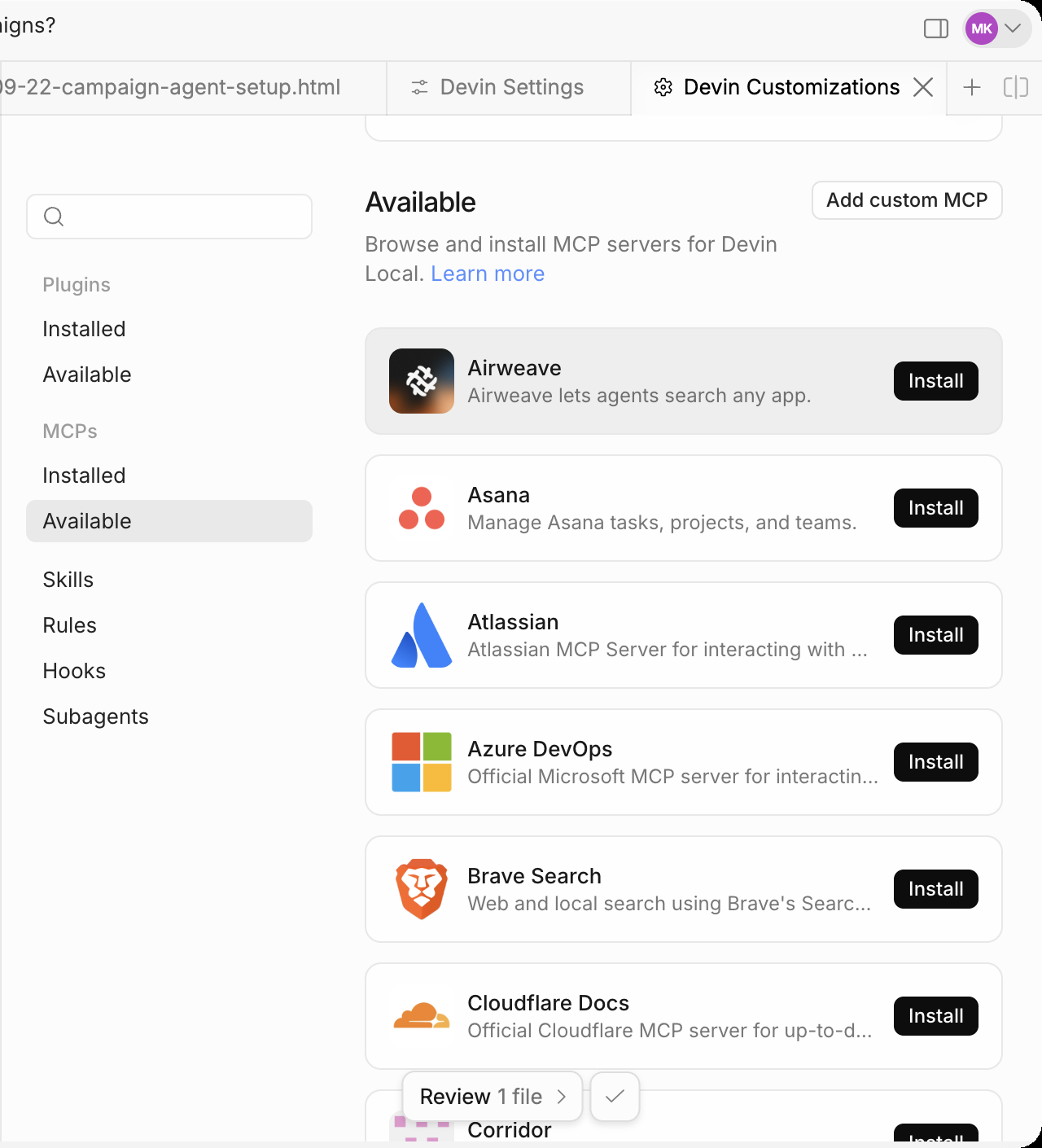Focus the sidebar search field
The height and width of the screenshot is (1148, 1042).
click(169, 217)
